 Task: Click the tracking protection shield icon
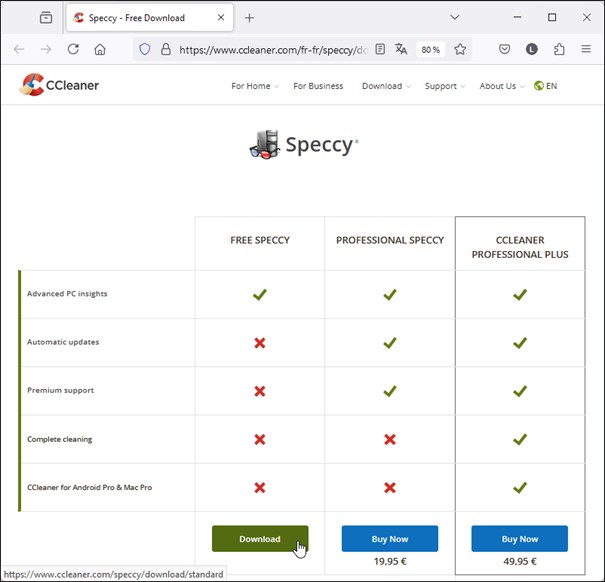[x=144, y=49]
